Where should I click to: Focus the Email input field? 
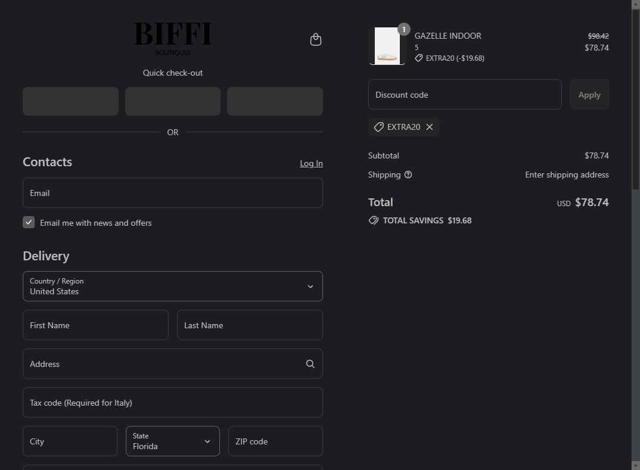coord(173,193)
